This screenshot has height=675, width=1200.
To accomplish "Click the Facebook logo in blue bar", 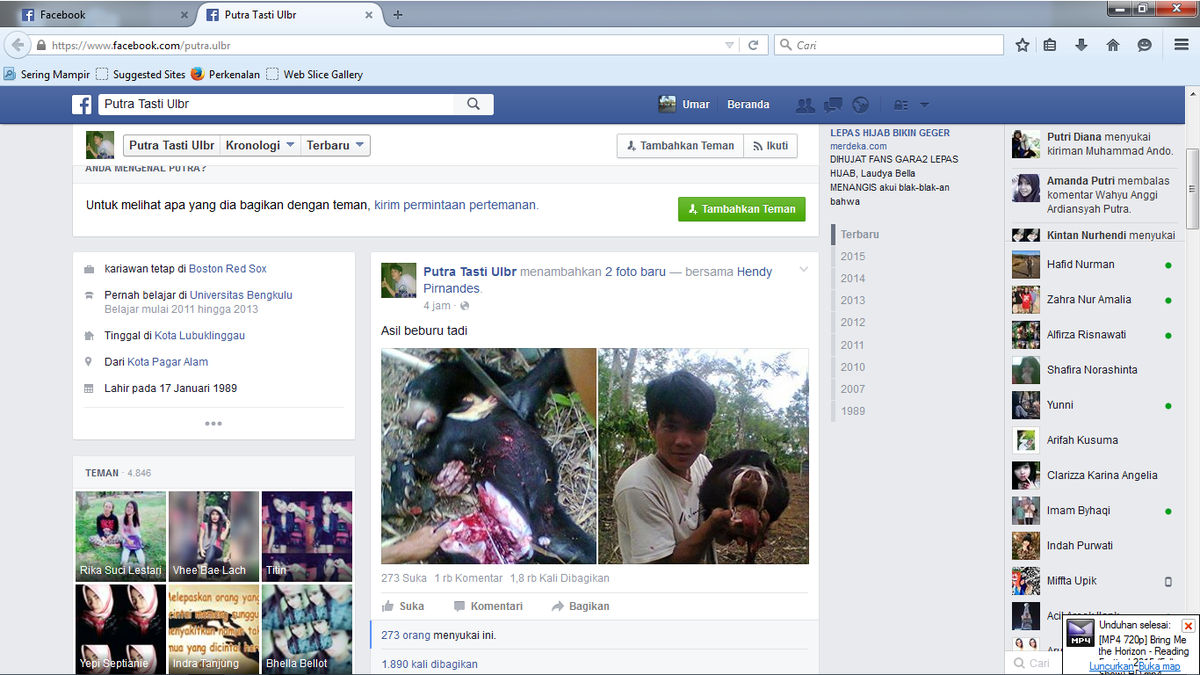I will click(x=82, y=104).
